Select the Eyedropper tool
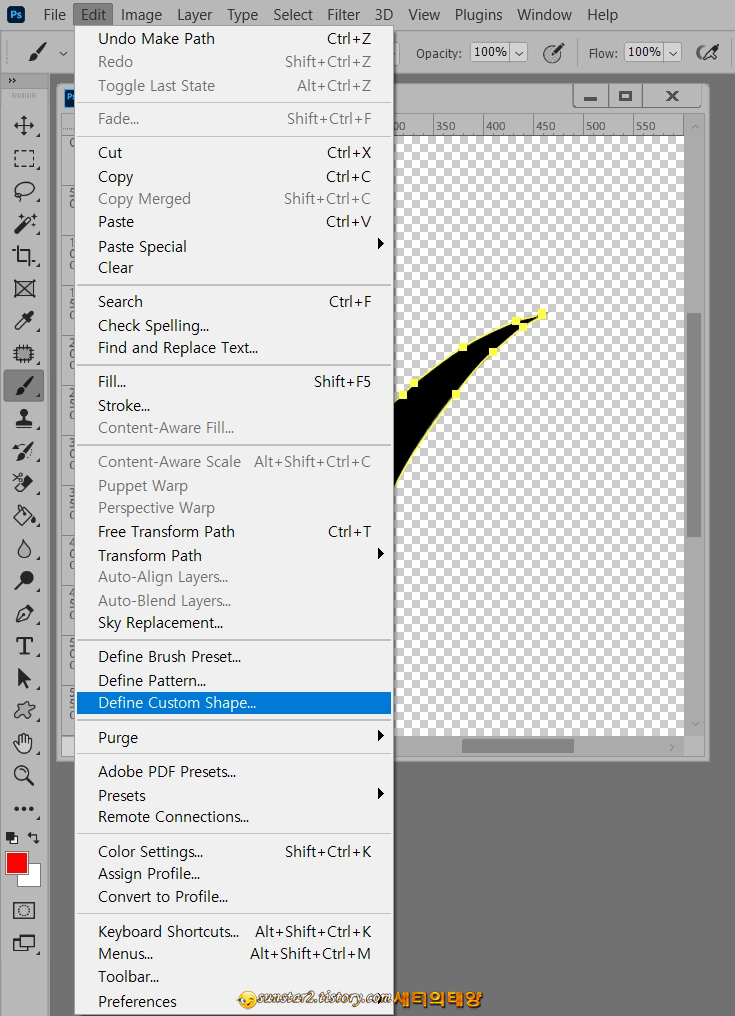Image resolution: width=735 pixels, height=1016 pixels. (24, 321)
